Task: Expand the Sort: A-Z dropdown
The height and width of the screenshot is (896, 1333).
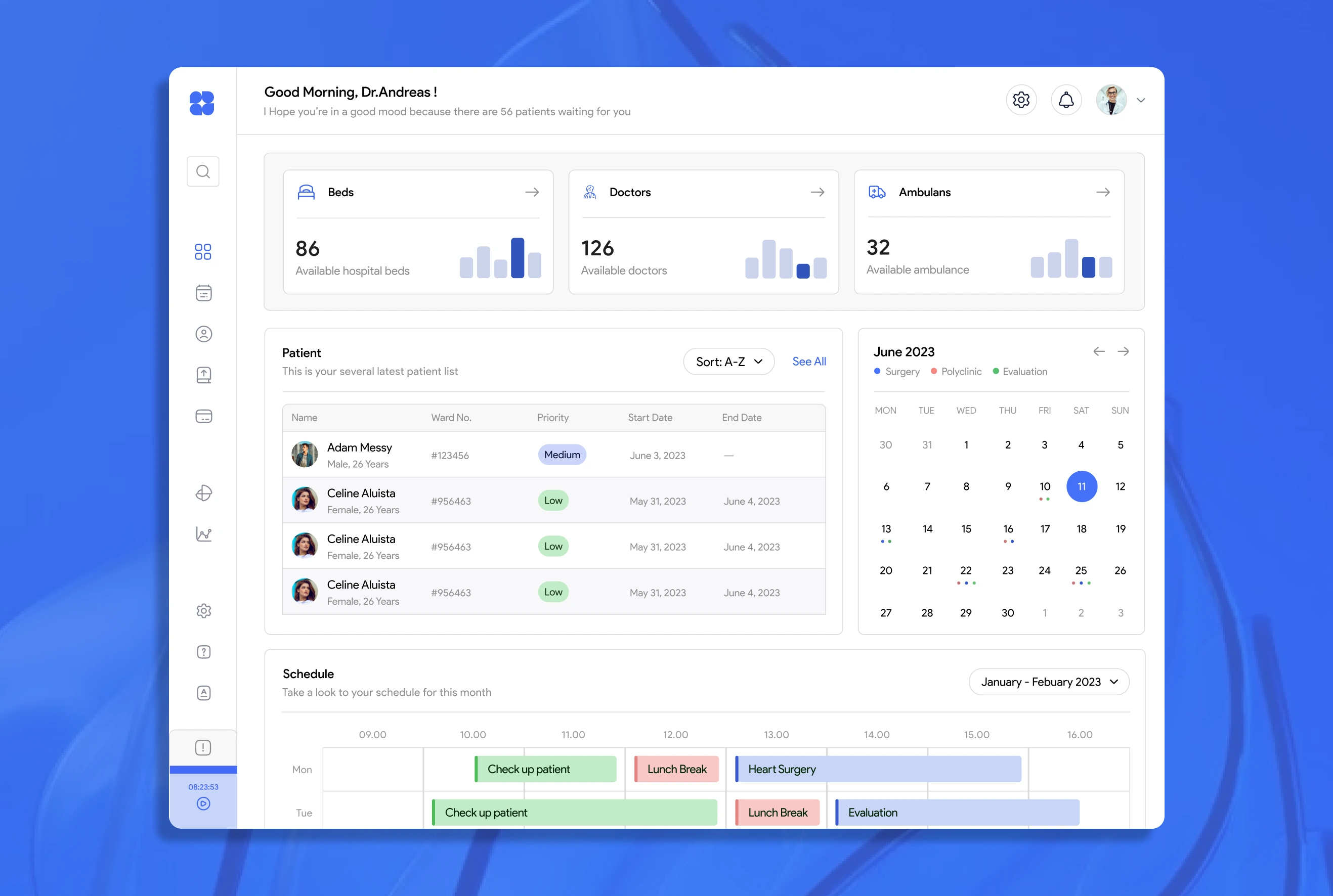Action: pyautogui.click(x=729, y=362)
